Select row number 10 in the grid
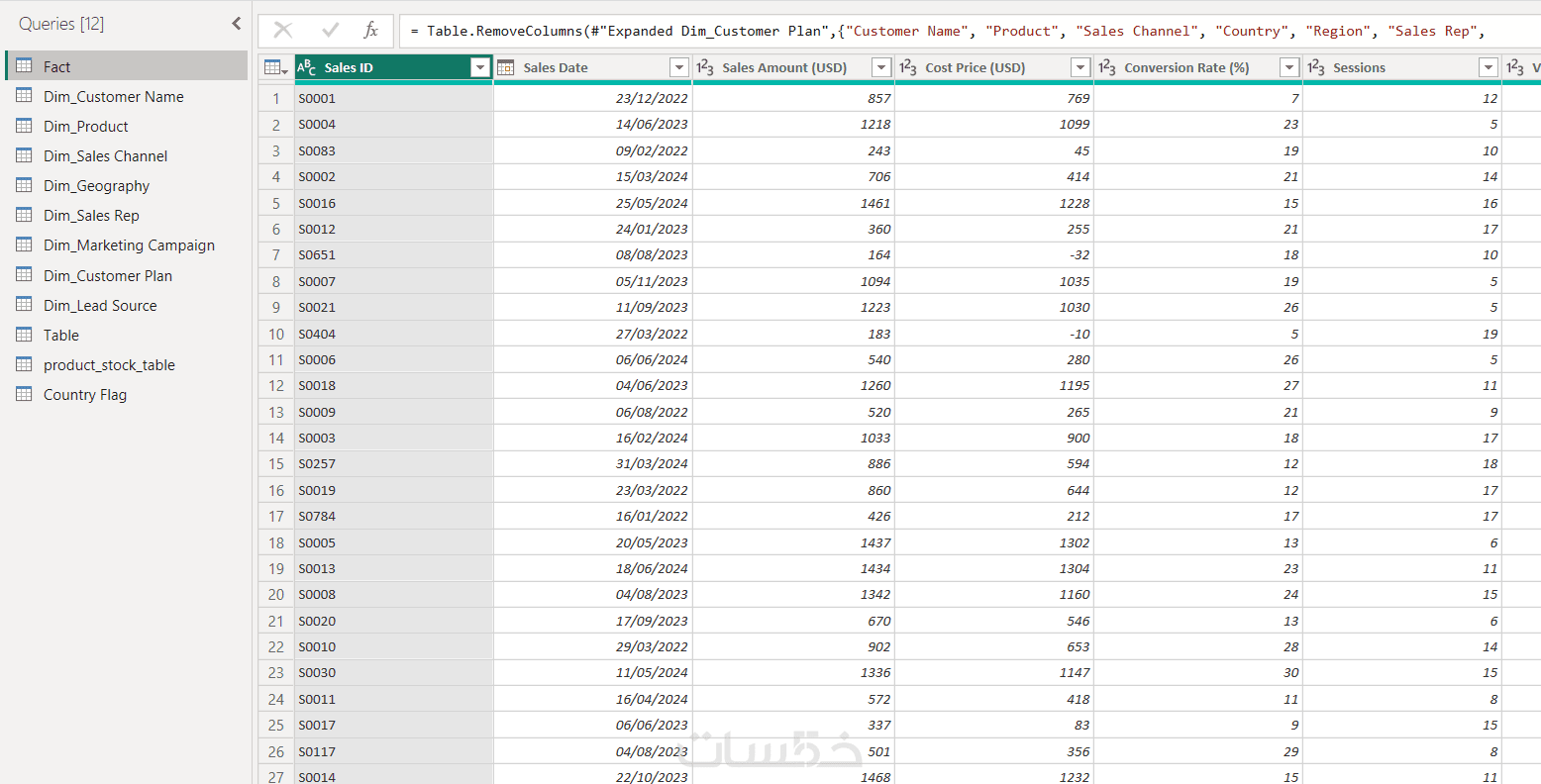 click(276, 334)
